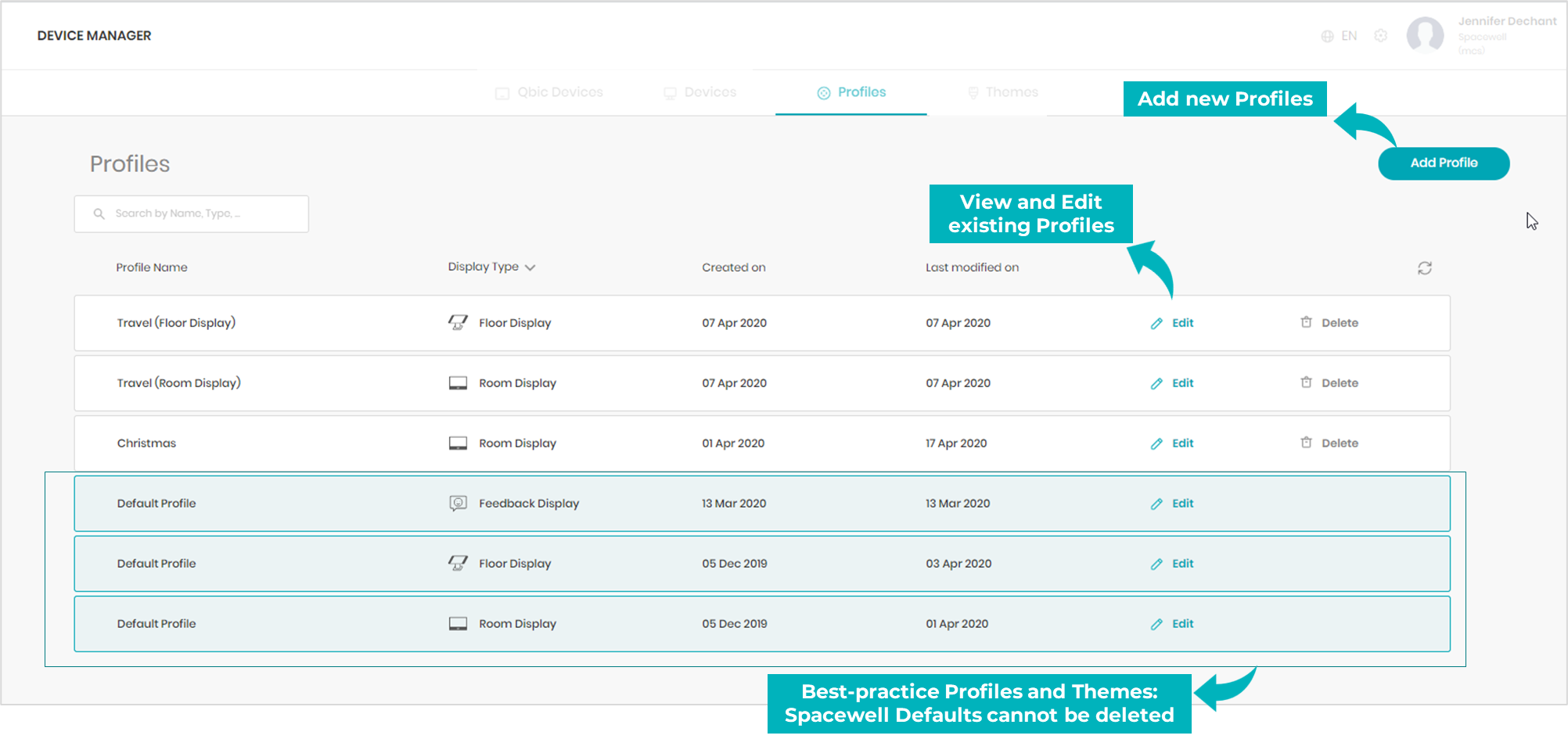
Task: Expand the Display Type sort chevron
Action: pos(530,267)
